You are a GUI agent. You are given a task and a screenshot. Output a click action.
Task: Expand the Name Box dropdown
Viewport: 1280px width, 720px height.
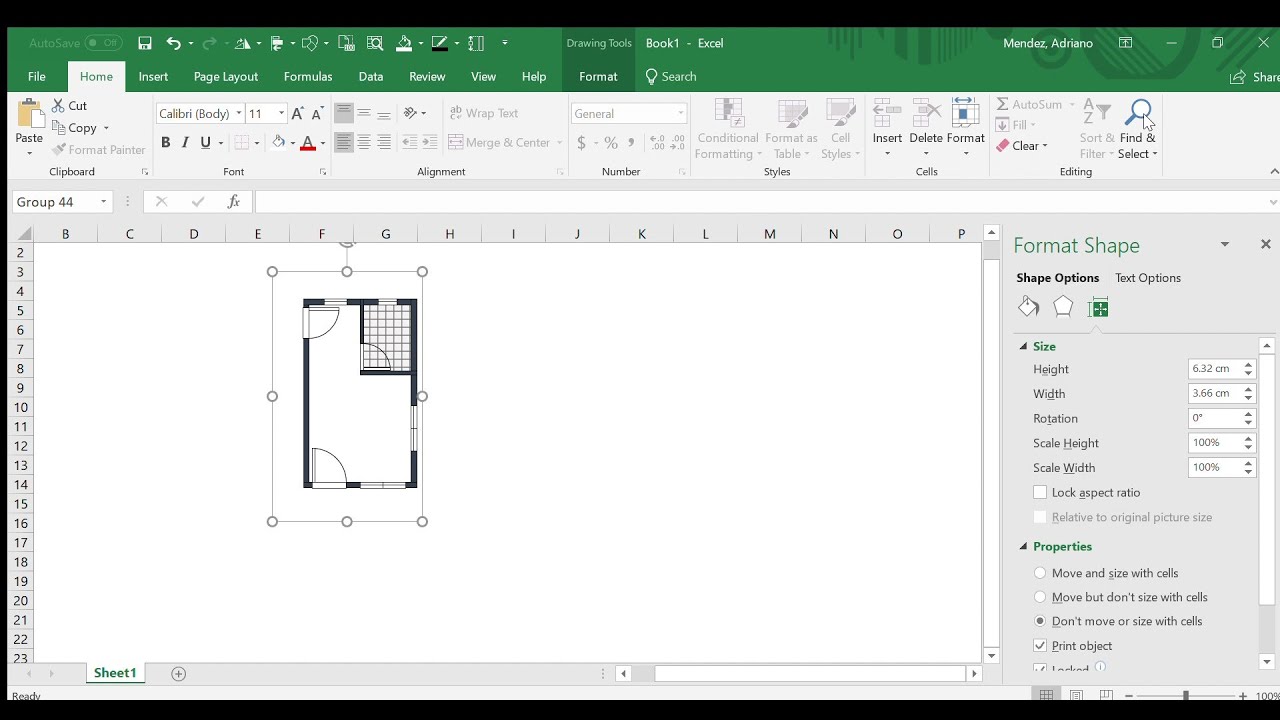coord(103,202)
